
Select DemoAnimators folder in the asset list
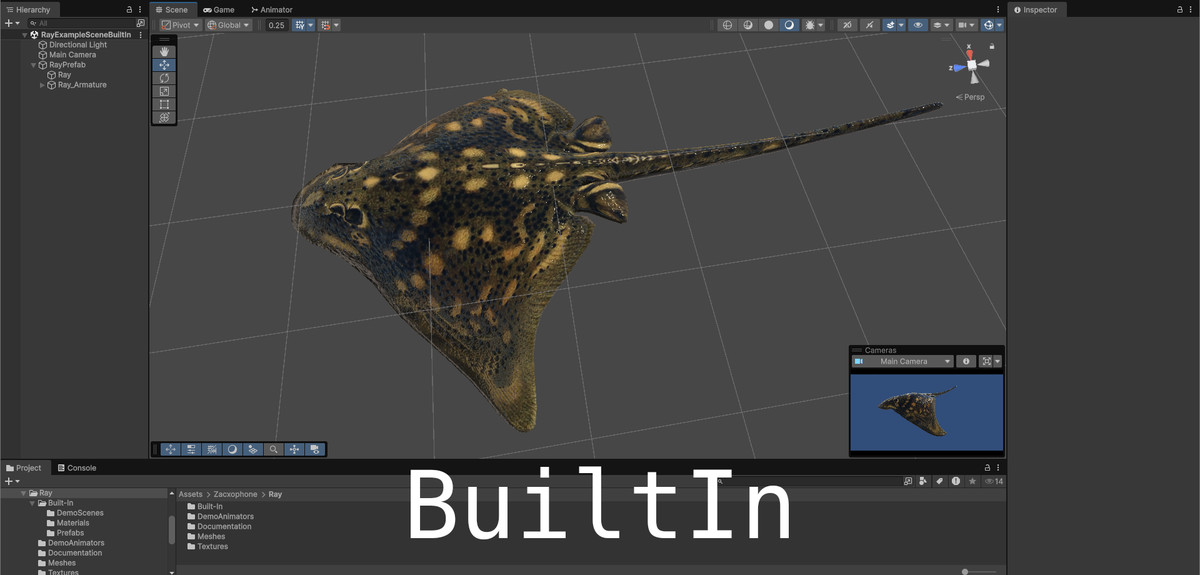coord(225,517)
